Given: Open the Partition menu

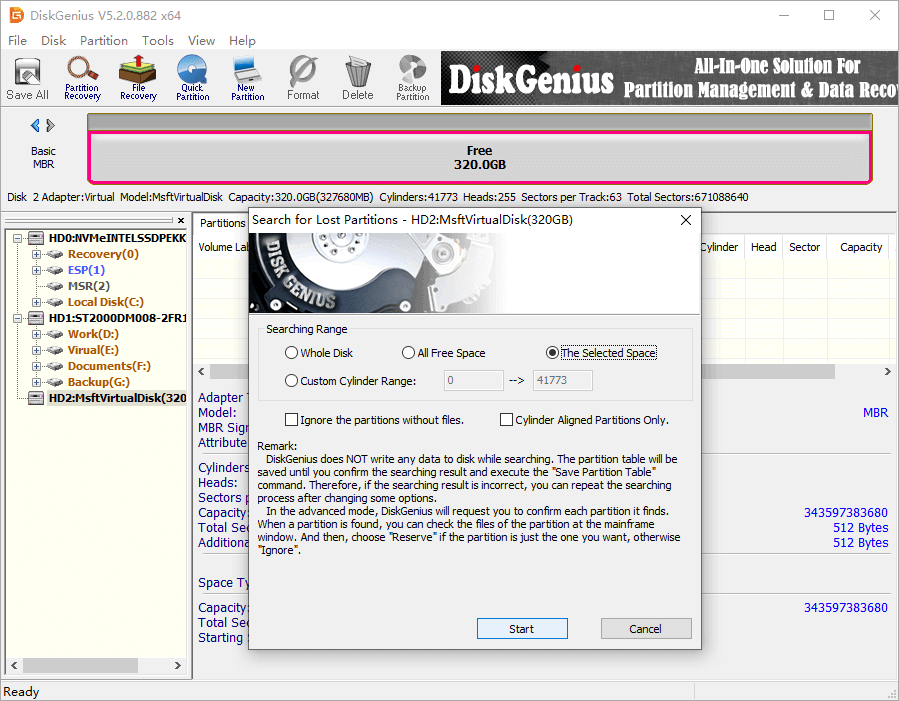Looking at the screenshot, I should pyautogui.click(x=104, y=41).
